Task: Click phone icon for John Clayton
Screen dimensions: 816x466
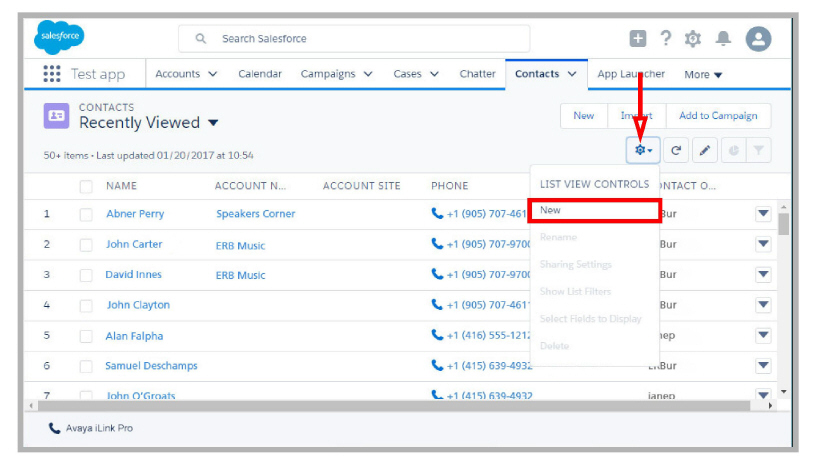Action: click(437, 304)
